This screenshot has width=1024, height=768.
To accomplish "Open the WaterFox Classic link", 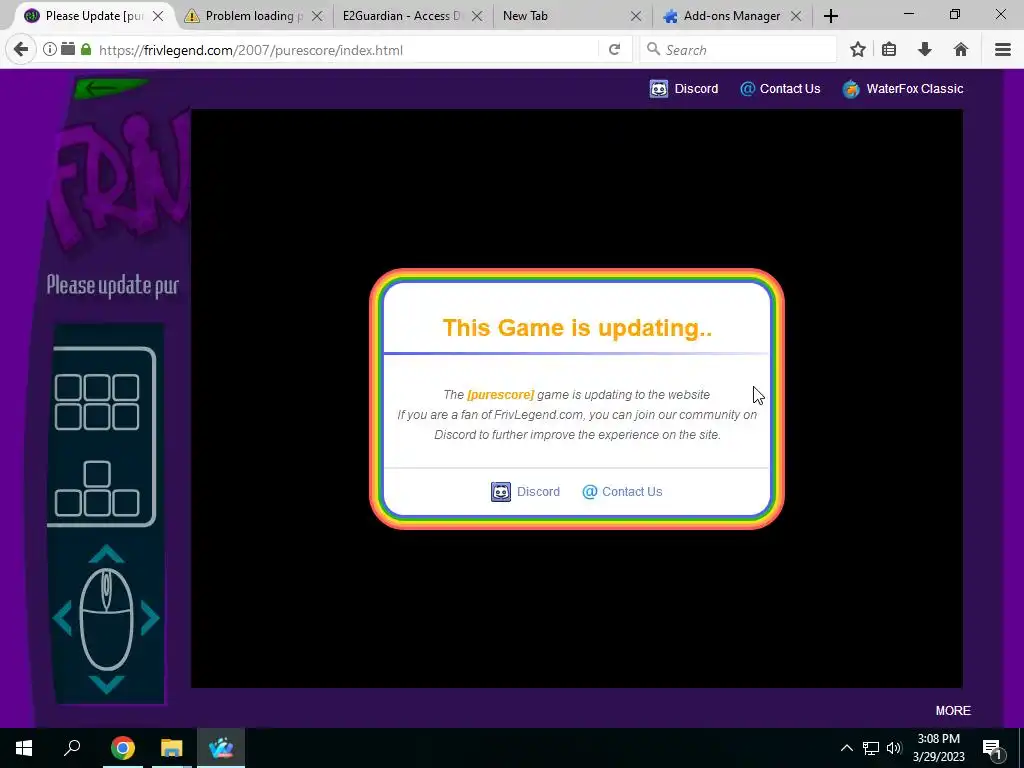I will pyautogui.click(x=914, y=89).
